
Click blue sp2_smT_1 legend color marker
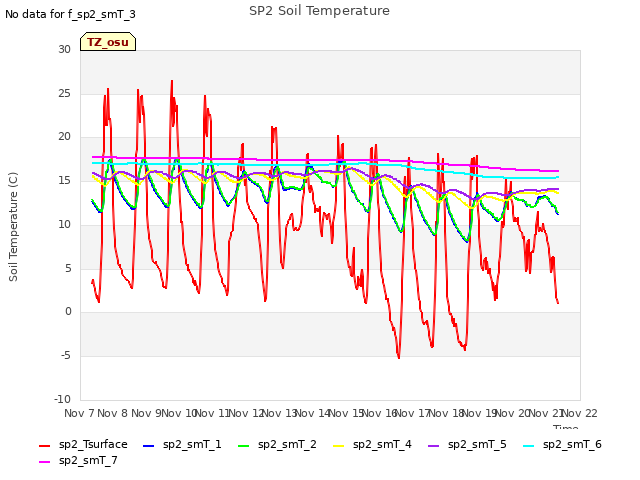[149, 446]
